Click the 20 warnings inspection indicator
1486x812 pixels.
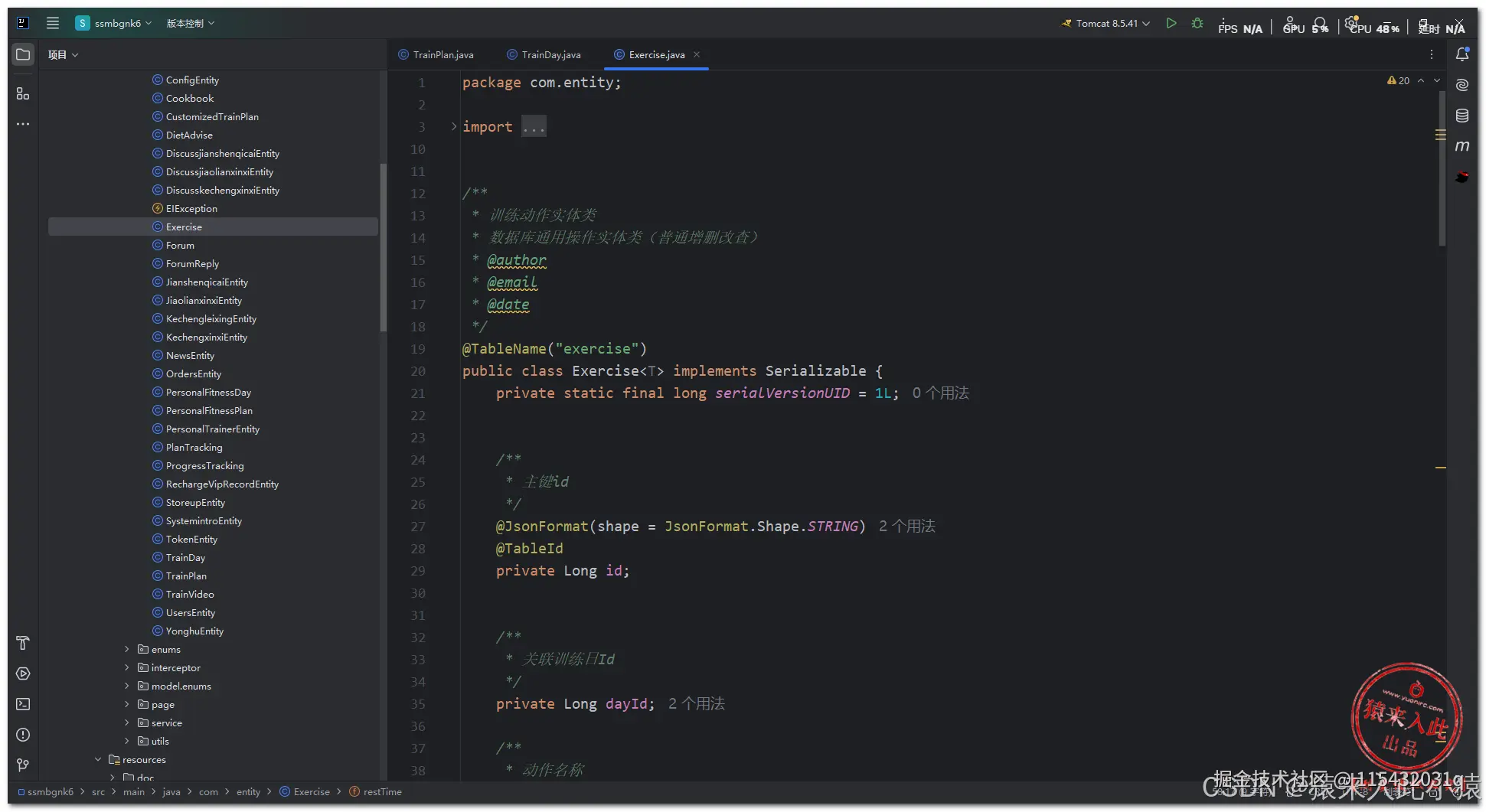pyautogui.click(x=1398, y=80)
